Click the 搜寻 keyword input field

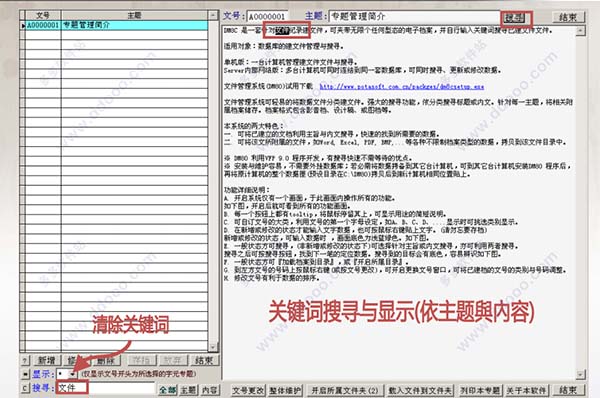tap(106, 388)
